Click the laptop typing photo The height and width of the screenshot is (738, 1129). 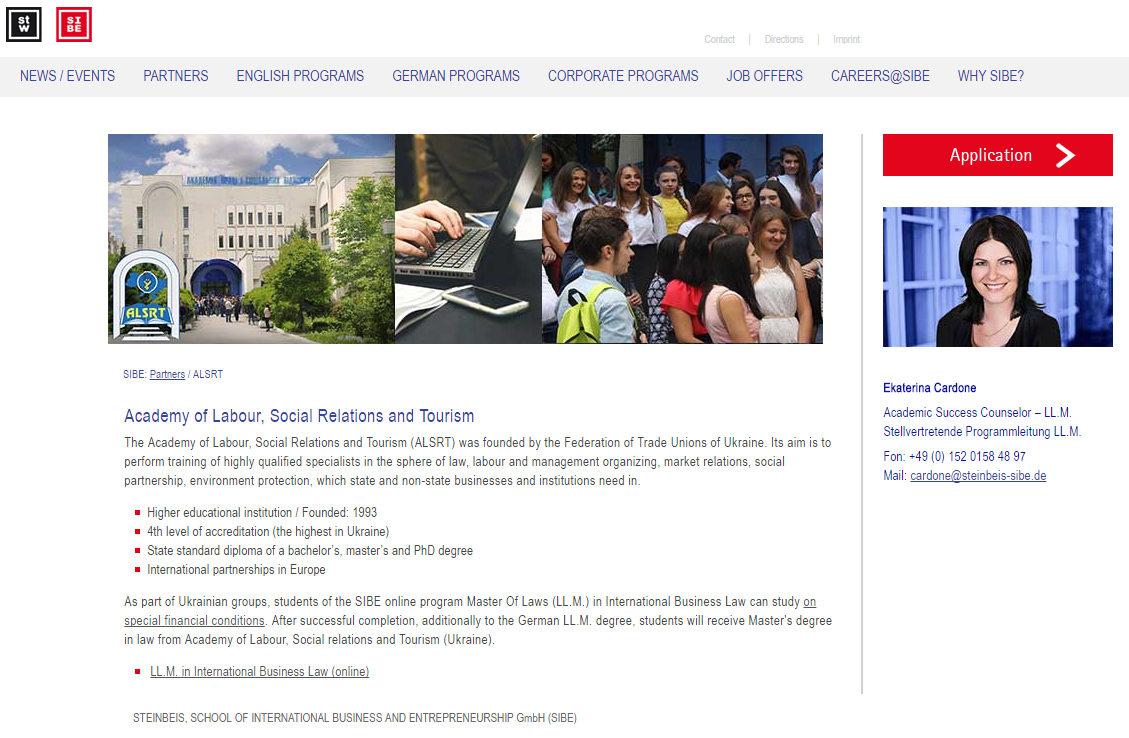(468, 238)
